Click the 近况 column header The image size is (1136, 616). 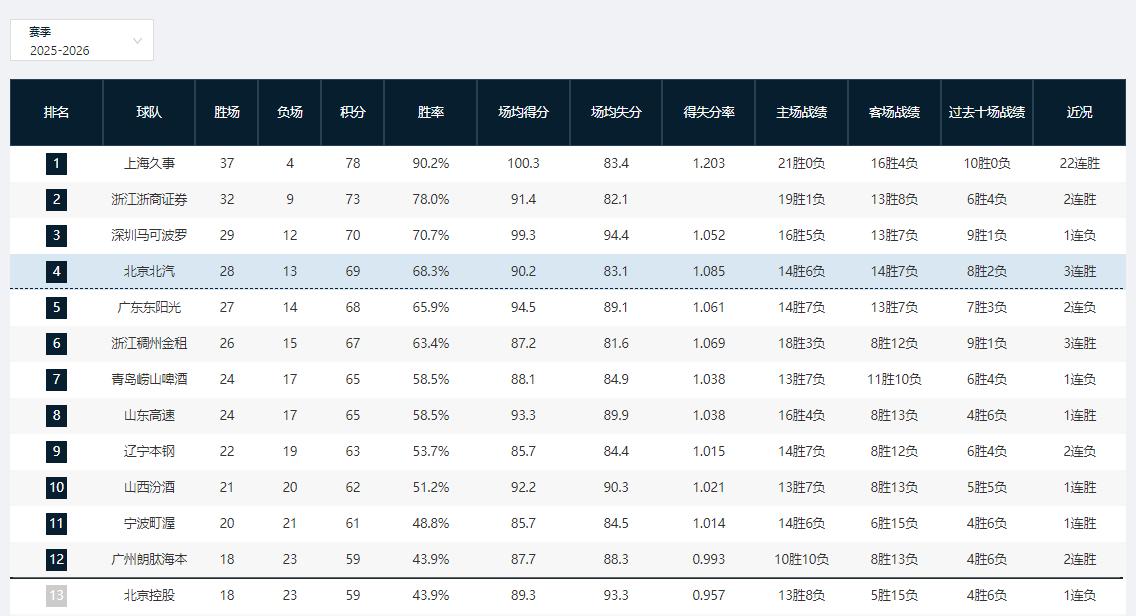tap(1079, 112)
